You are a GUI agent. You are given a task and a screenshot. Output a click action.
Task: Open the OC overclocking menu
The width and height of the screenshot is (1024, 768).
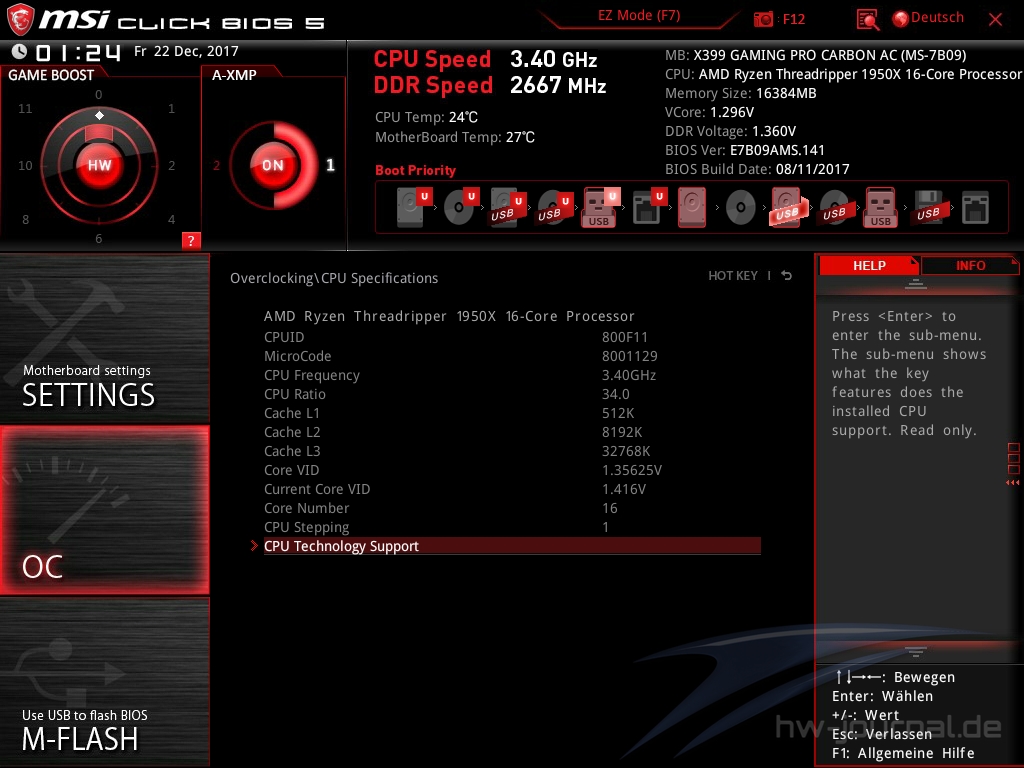pos(104,510)
